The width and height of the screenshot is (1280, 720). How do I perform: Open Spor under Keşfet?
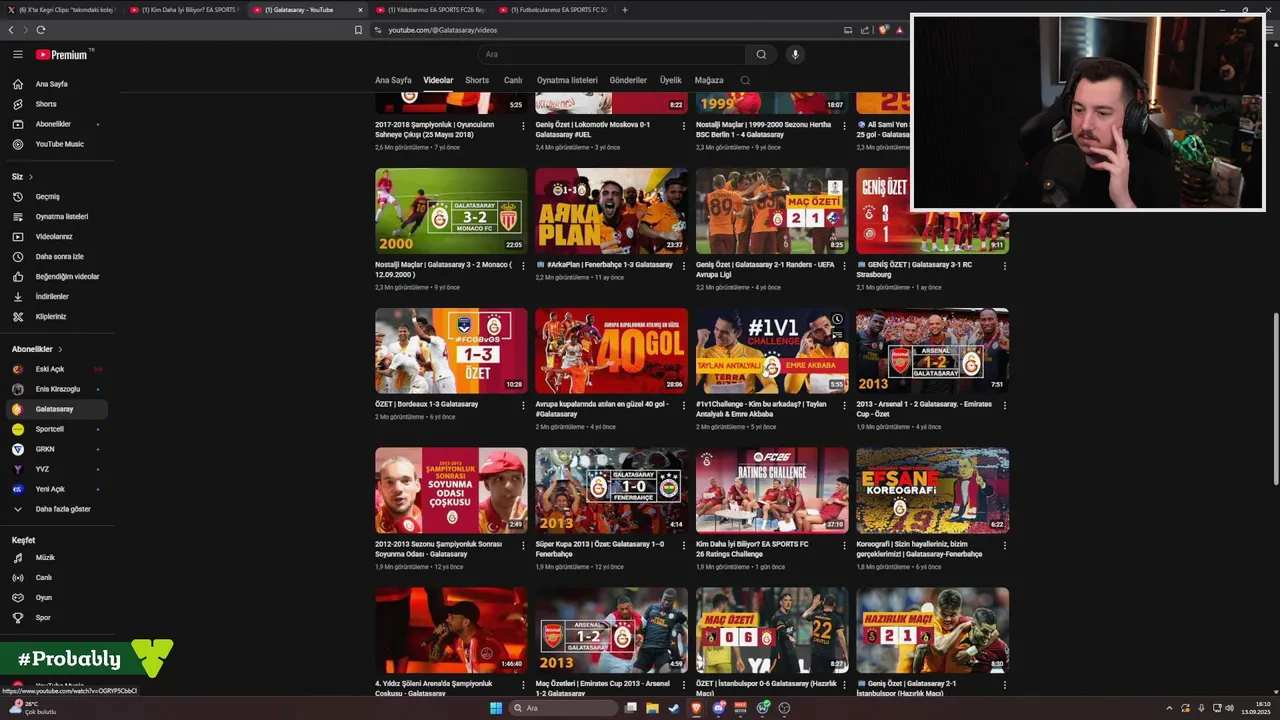[54, 618]
